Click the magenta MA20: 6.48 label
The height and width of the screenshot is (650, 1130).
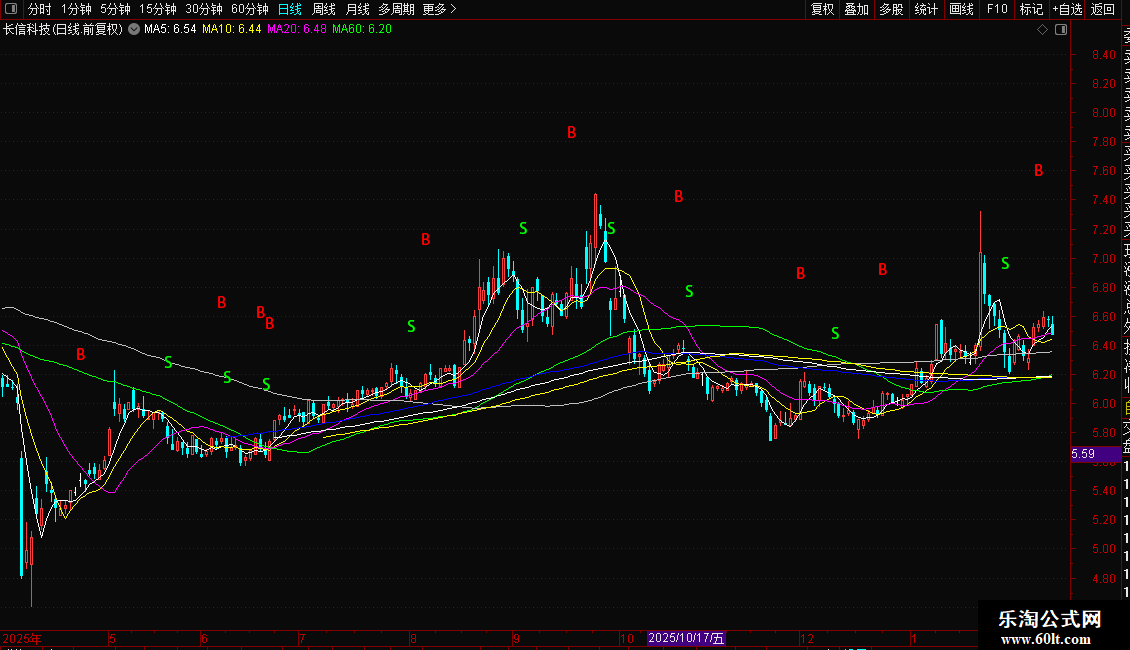[296, 30]
